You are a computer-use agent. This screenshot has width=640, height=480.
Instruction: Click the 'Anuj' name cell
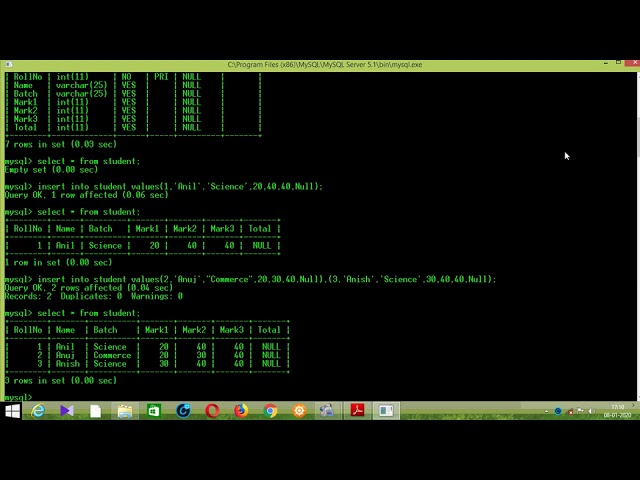[x=65, y=355]
